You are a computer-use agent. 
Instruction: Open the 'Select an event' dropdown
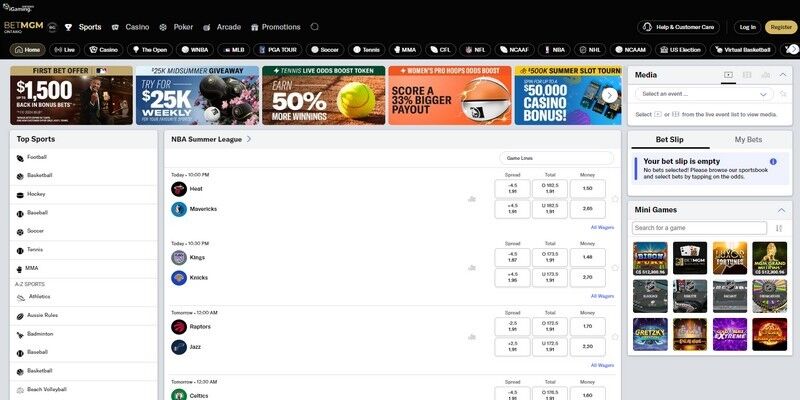coord(702,94)
